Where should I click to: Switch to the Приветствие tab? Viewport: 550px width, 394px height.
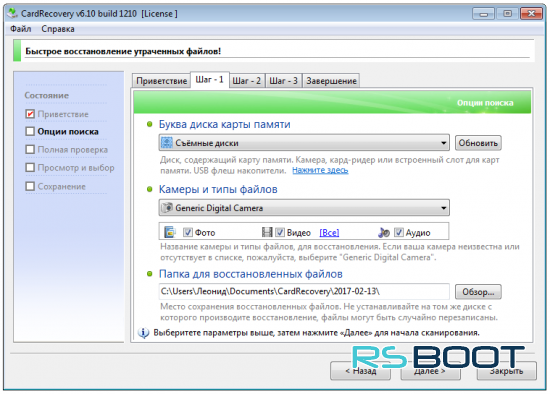[161, 81]
